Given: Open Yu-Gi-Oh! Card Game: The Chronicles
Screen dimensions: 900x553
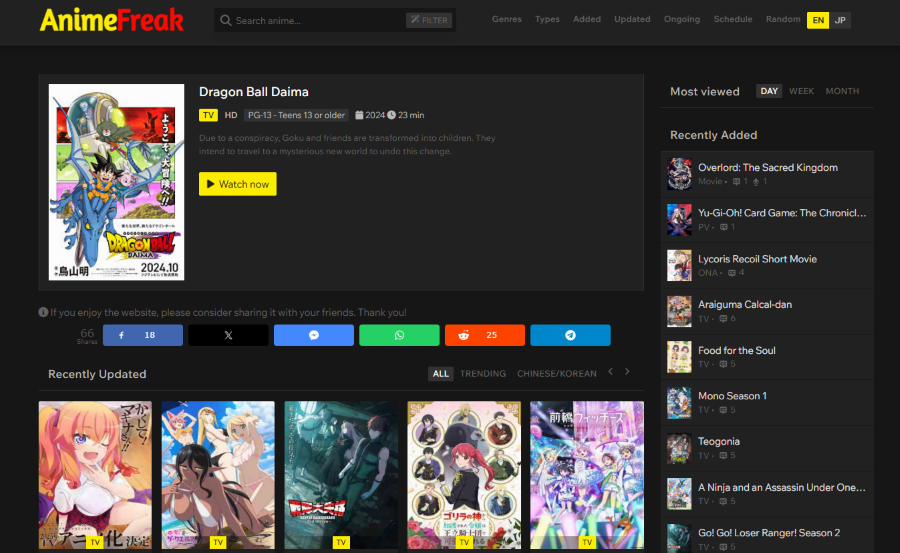Looking at the screenshot, I should pyautogui.click(x=782, y=213).
